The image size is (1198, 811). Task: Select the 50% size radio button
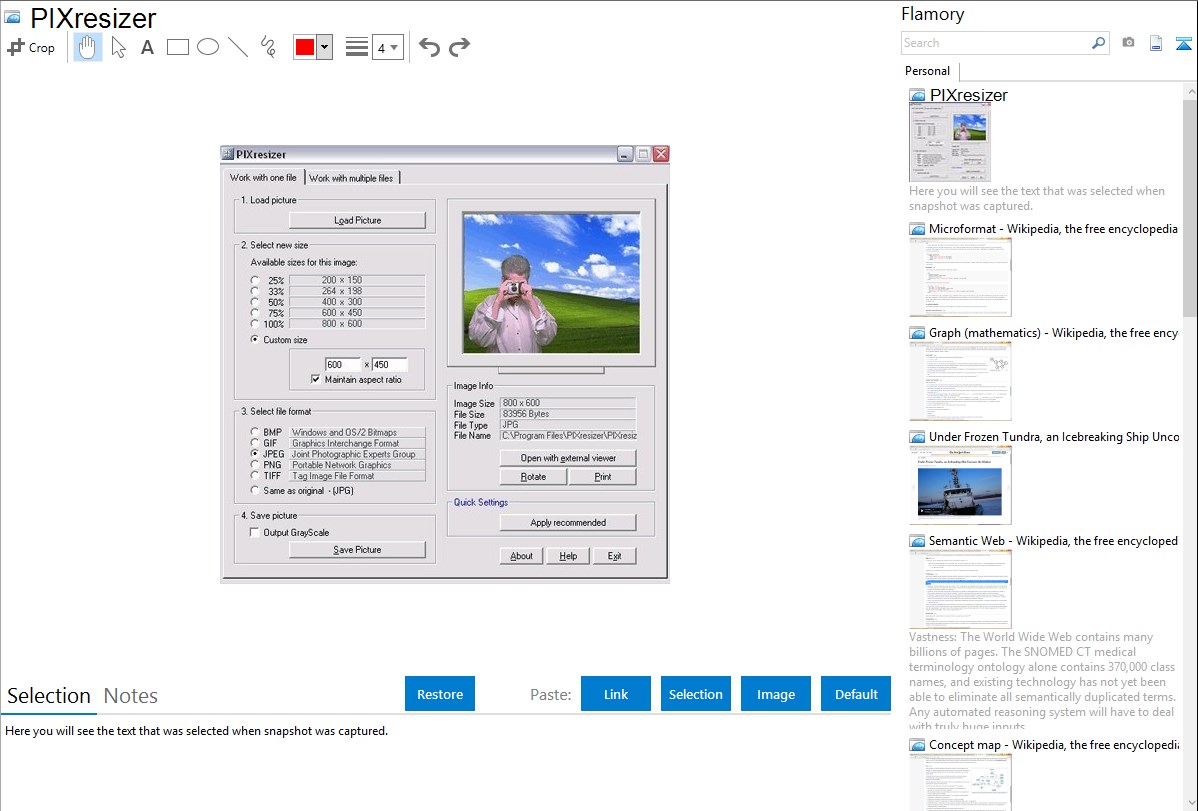(255, 302)
